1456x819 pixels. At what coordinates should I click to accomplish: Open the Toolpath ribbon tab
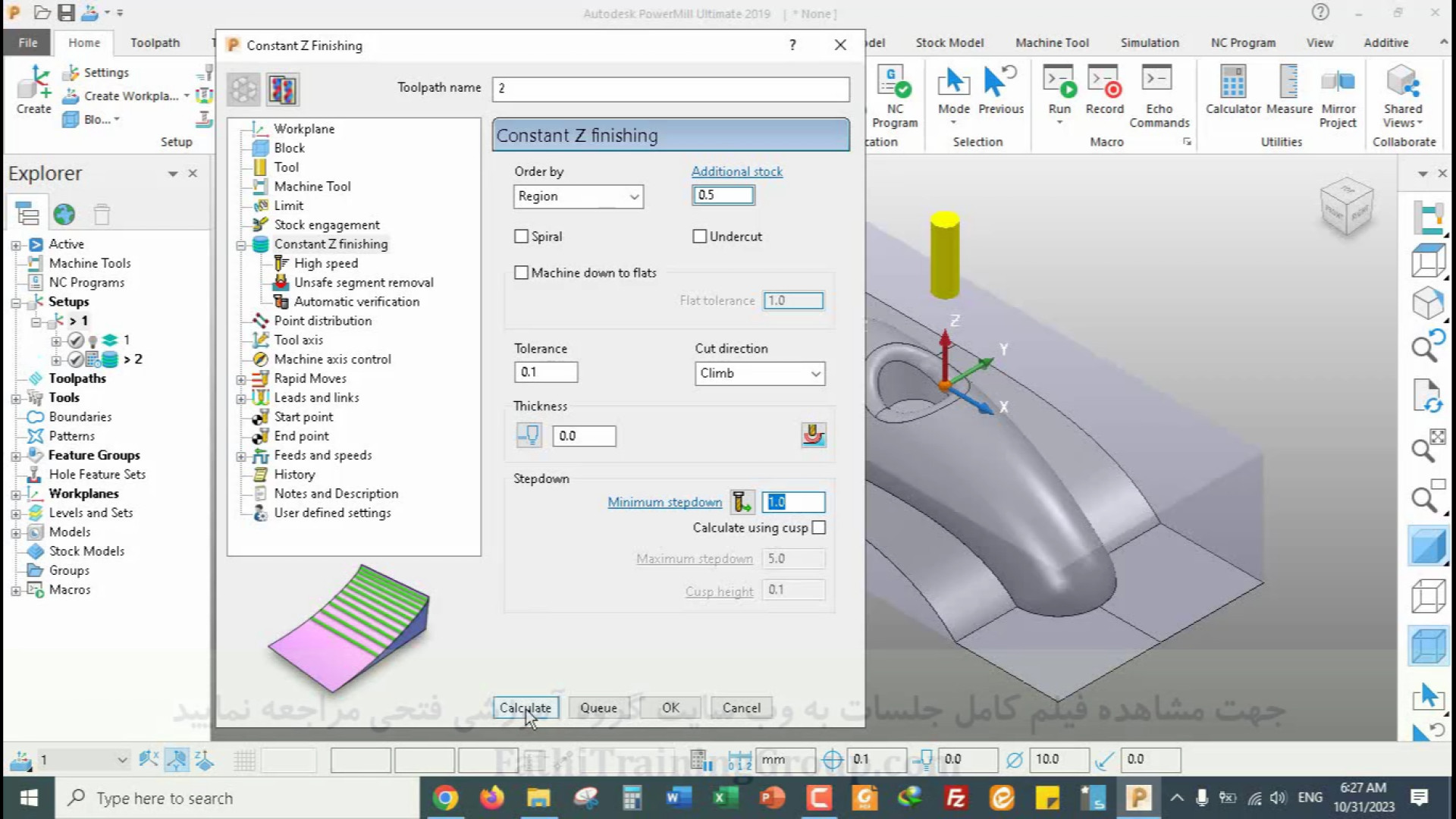(x=155, y=42)
